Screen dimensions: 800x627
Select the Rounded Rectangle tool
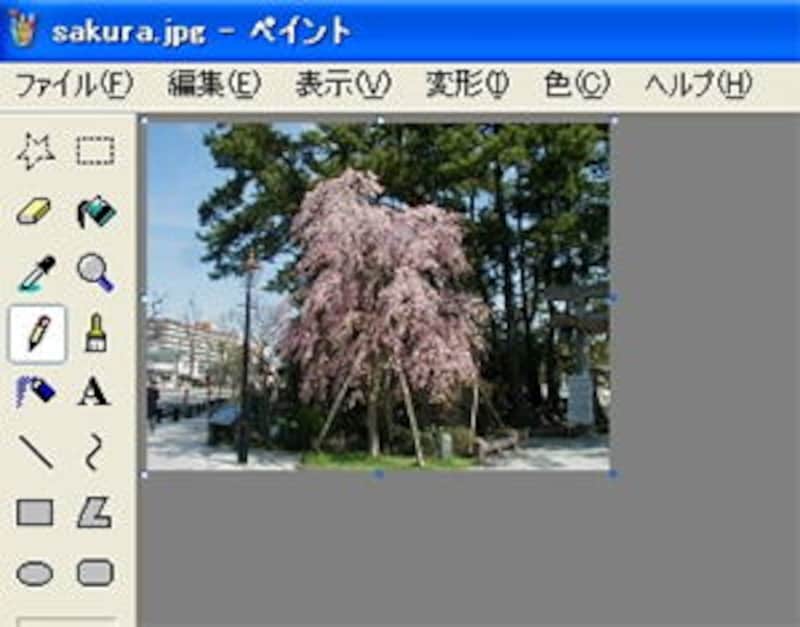tap(95, 572)
